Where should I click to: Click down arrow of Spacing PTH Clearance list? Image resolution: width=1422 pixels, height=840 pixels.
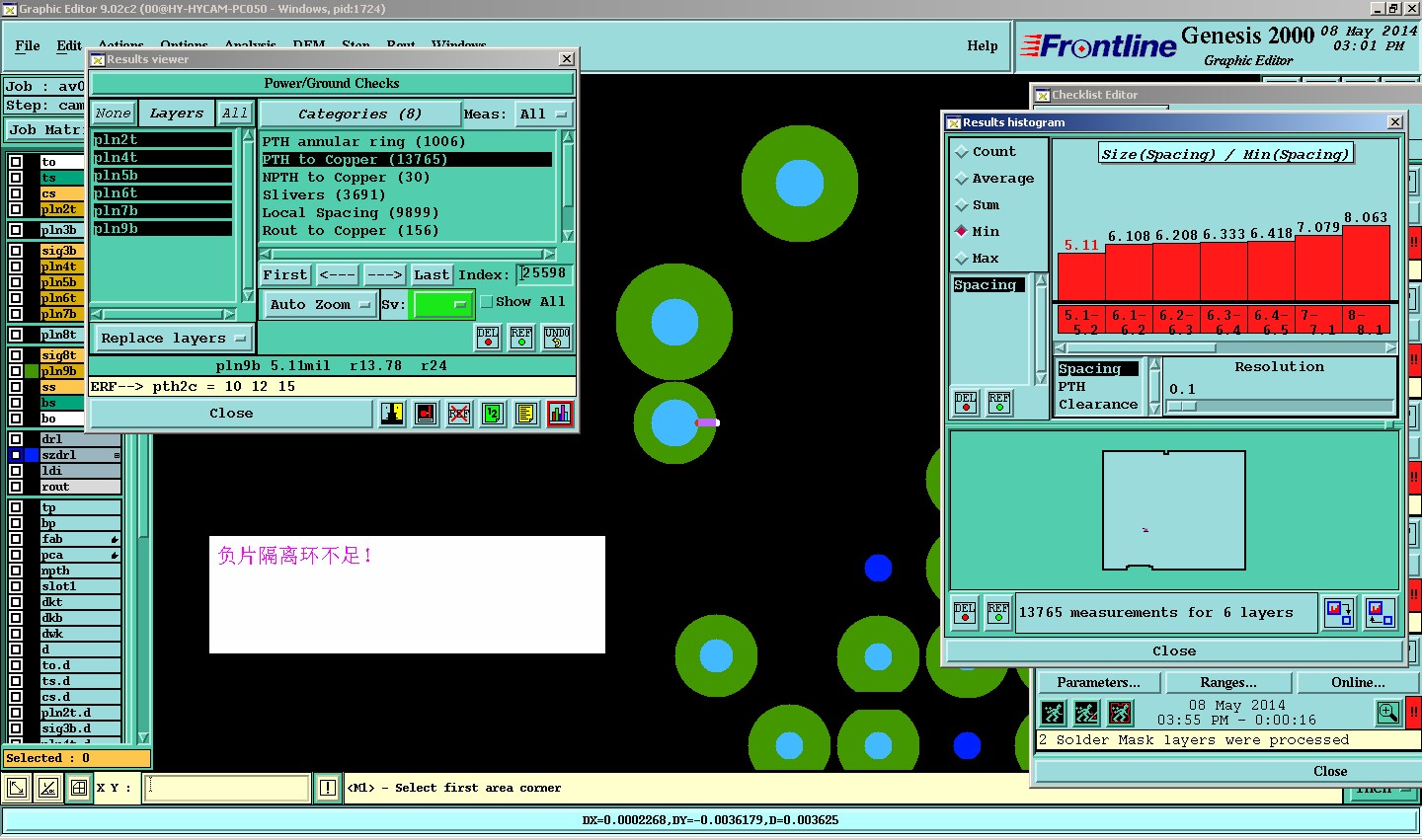point(1154,409)
